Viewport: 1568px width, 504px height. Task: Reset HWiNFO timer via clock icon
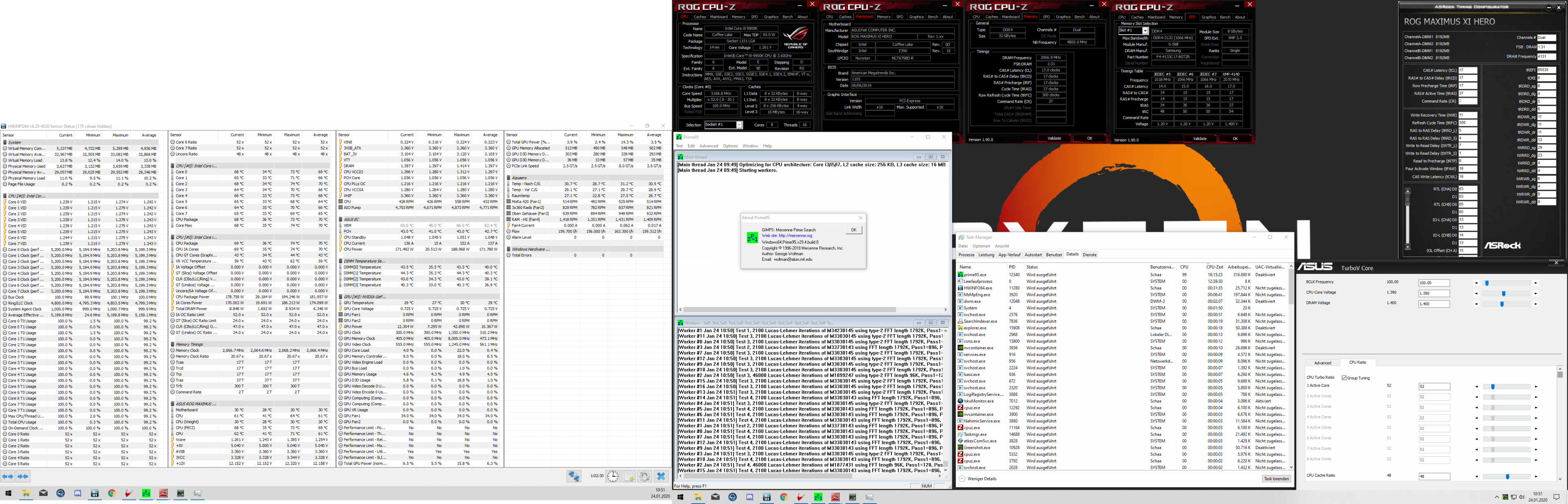point(613,477)
